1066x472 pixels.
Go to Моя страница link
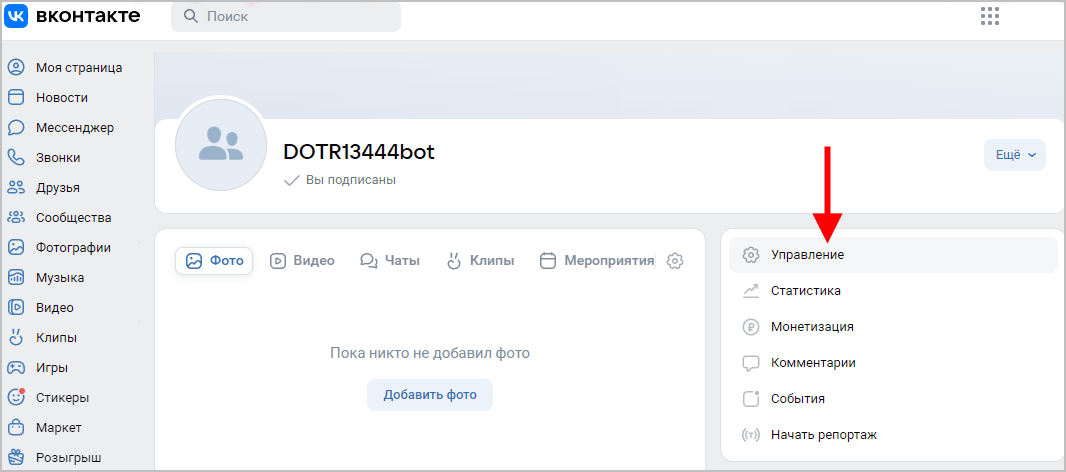click(x=79, y=67)
